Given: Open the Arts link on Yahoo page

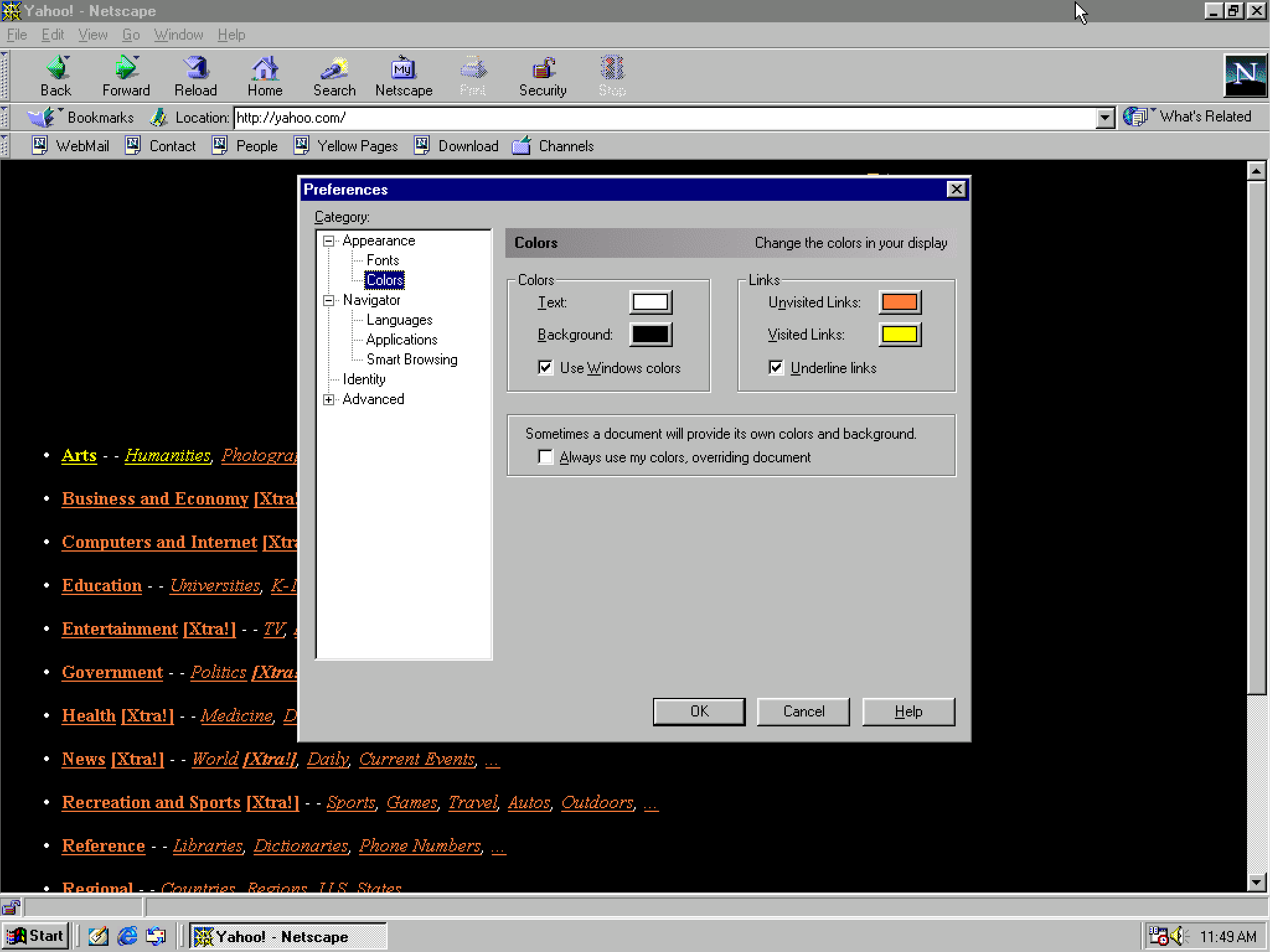Looking at the screenshot, I should (x=79, y=455).
